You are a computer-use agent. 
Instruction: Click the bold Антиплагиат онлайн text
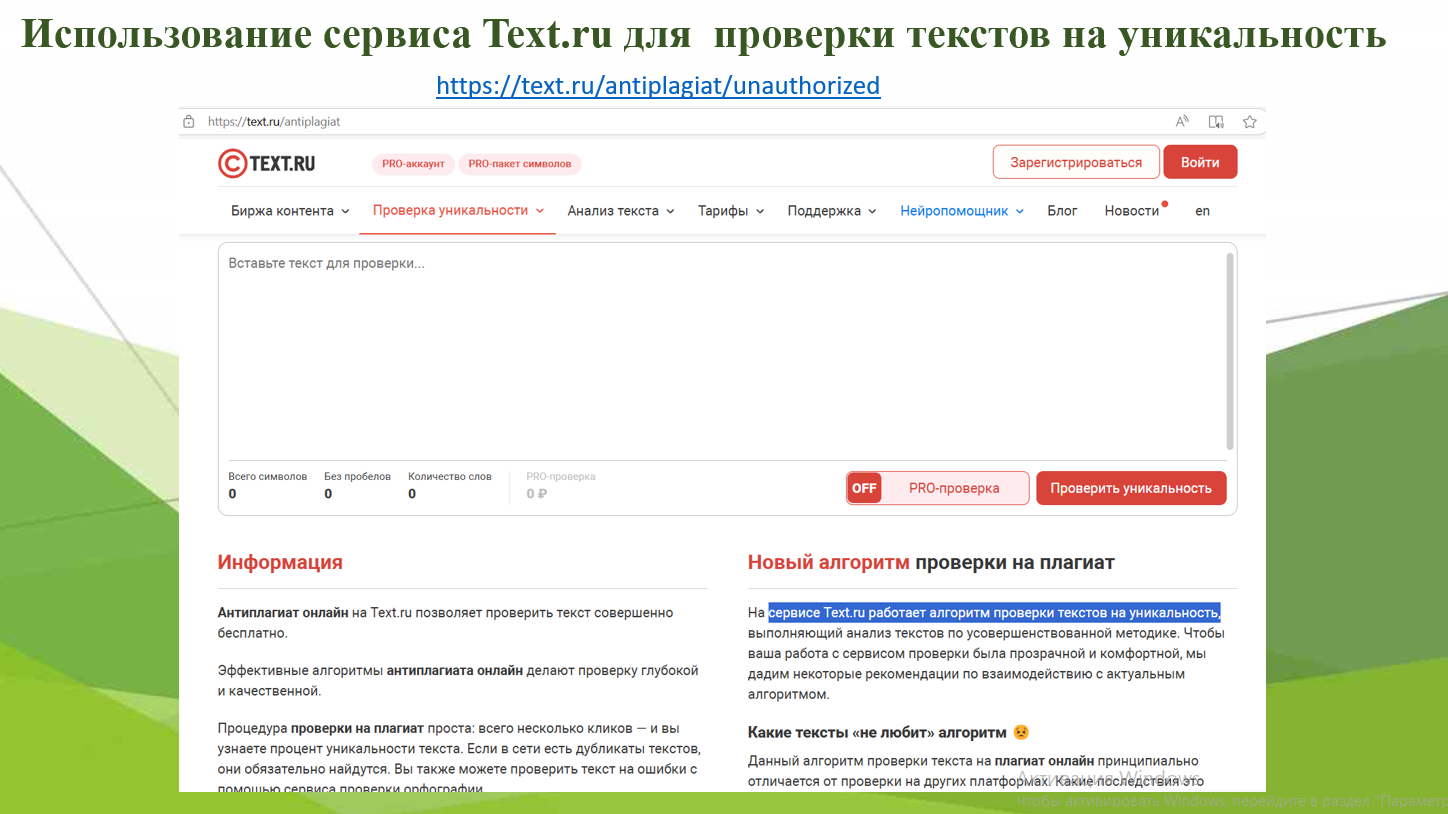click(283, 613)
